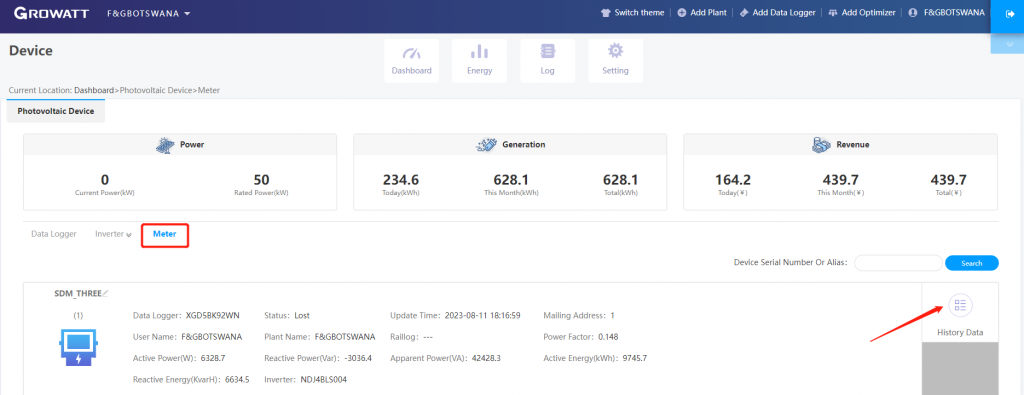This screenshot has width=1024, height=395.
Task: Click Power Factor value 0.148
Action: (607, 337)
